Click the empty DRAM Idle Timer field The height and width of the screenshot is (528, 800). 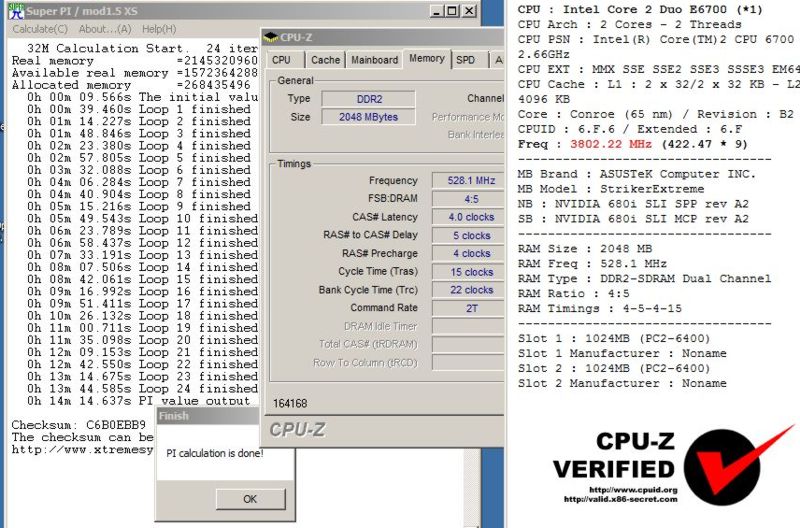point(468,326)
